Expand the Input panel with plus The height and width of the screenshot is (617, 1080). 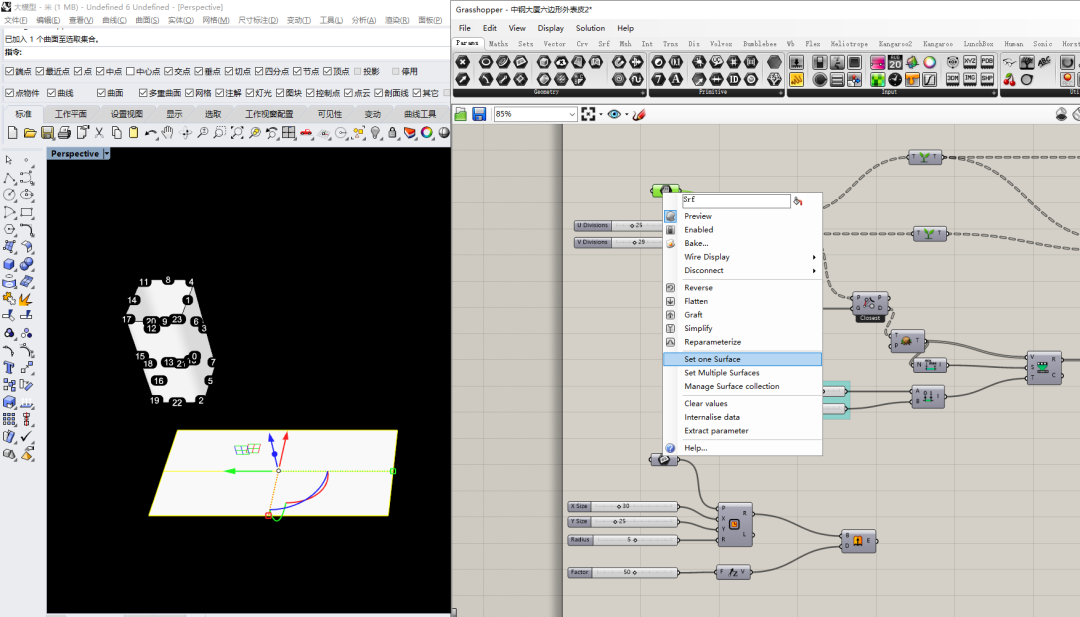point(994,92)
